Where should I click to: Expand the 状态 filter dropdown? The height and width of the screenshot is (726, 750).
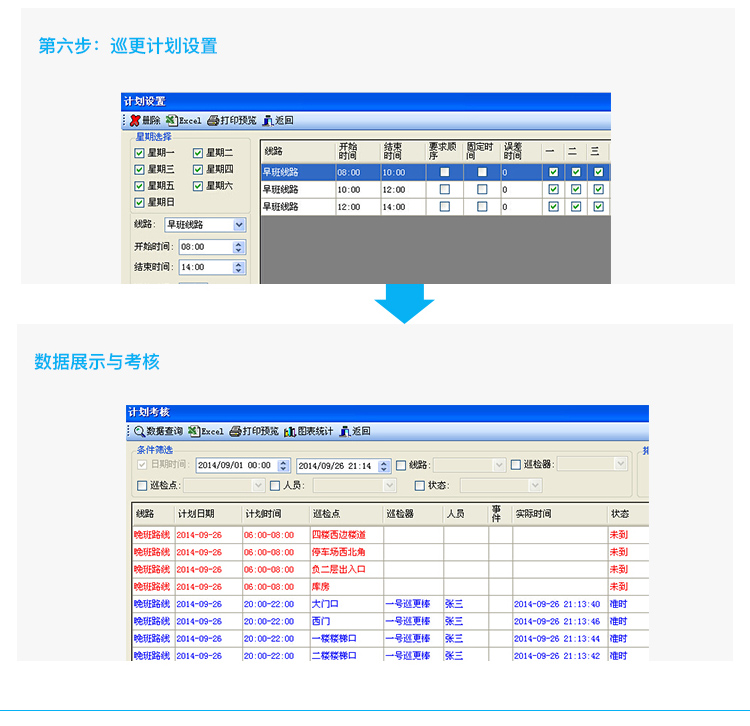tap(534, 486)
